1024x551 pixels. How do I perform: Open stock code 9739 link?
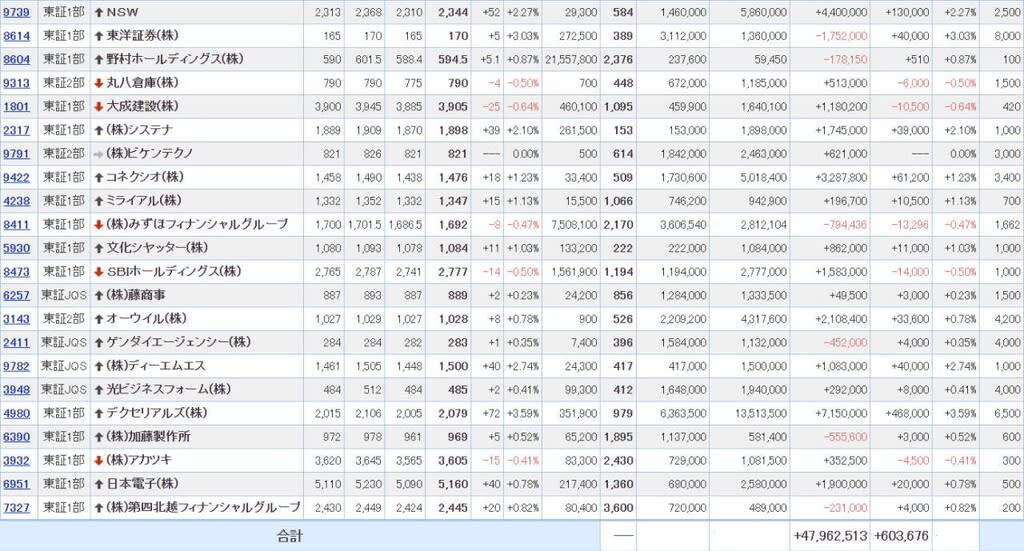tap(16, 12)
